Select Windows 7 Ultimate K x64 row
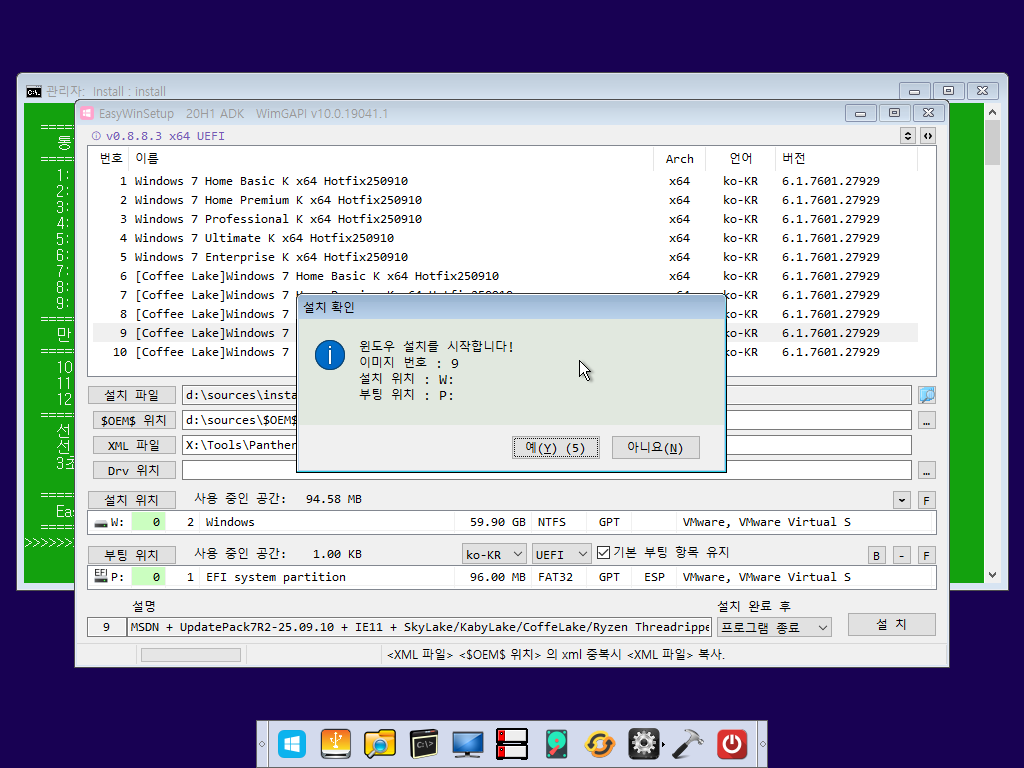The image size is (1024, 768). [x=505, y=238]
